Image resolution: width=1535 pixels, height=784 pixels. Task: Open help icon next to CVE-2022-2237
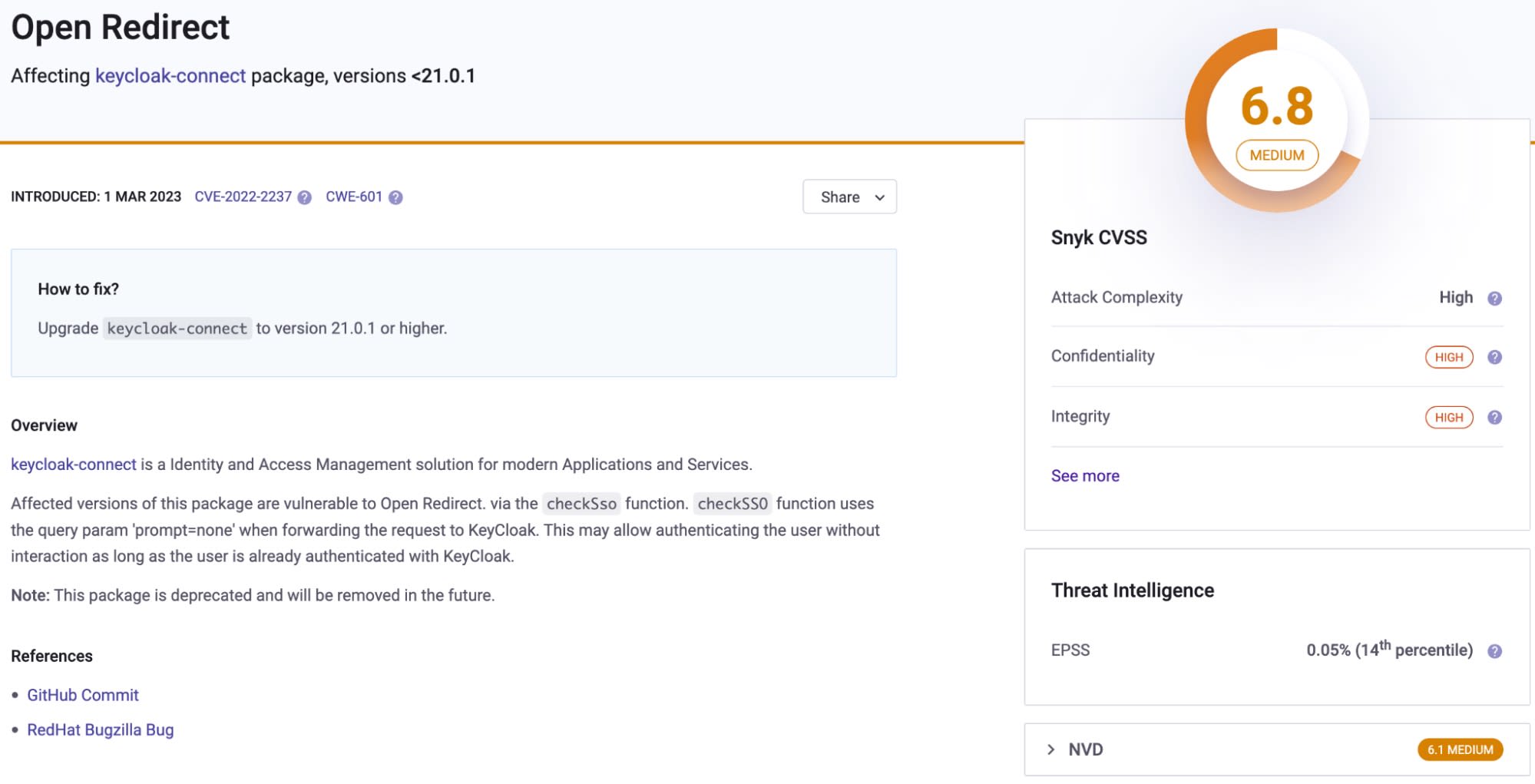coord(305,197)
